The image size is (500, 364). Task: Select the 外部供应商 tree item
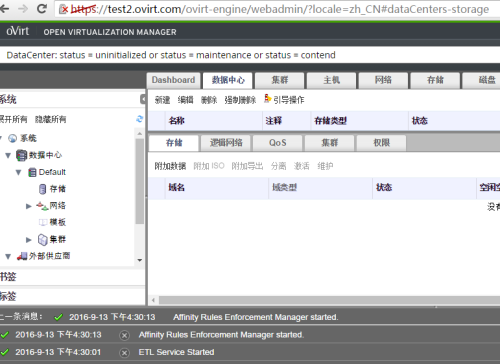(x=49, y=256)
